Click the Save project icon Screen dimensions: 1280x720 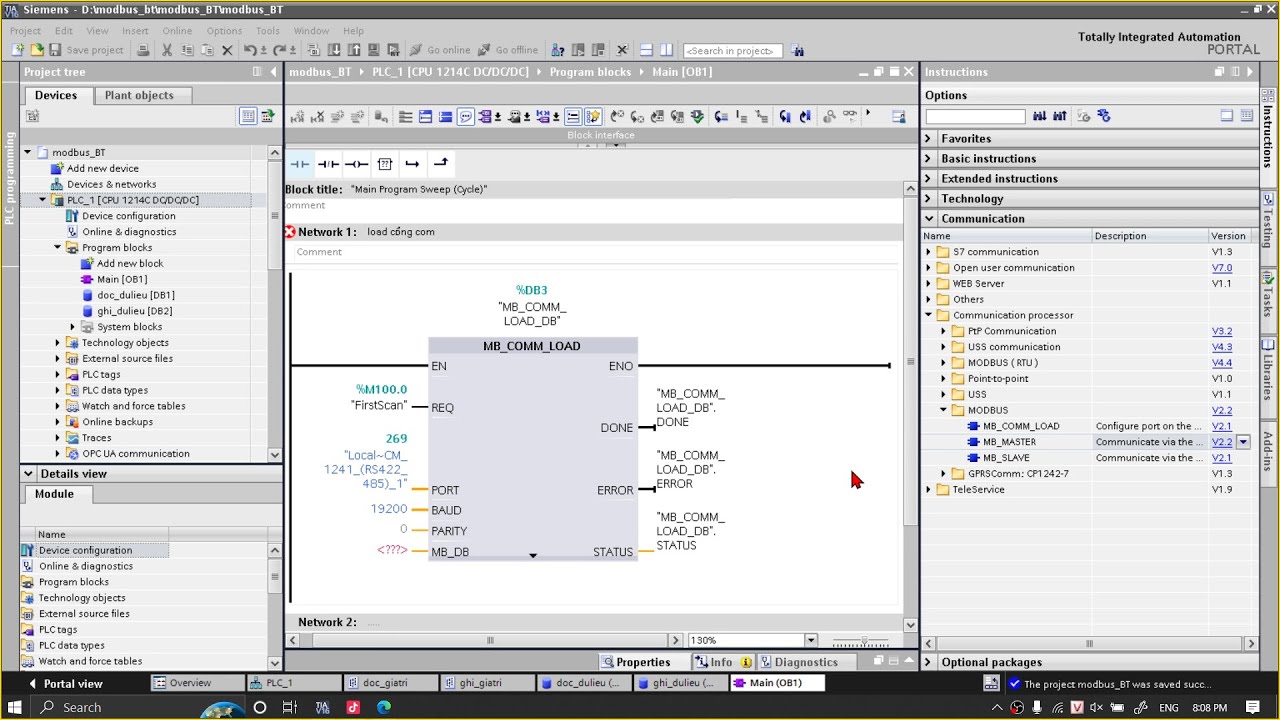click(x=55, y=50)
